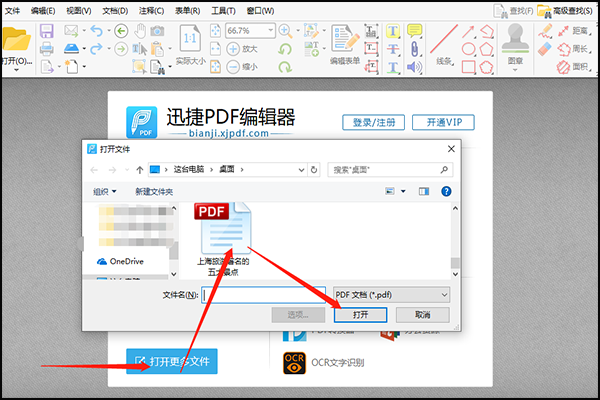Viewport: 600px width, 400px height.
Task: Open the 文档(D) menu
Action: pyautogui.click(x=115, y=11)
